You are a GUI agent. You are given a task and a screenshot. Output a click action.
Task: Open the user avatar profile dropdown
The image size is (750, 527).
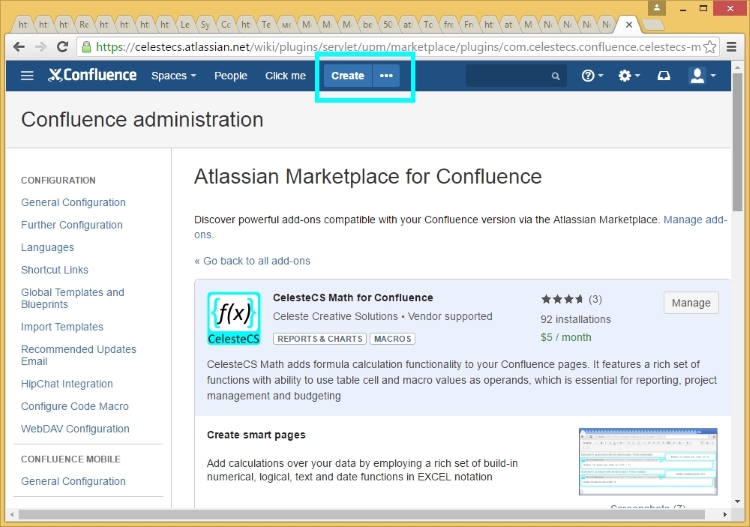(702, 76)
